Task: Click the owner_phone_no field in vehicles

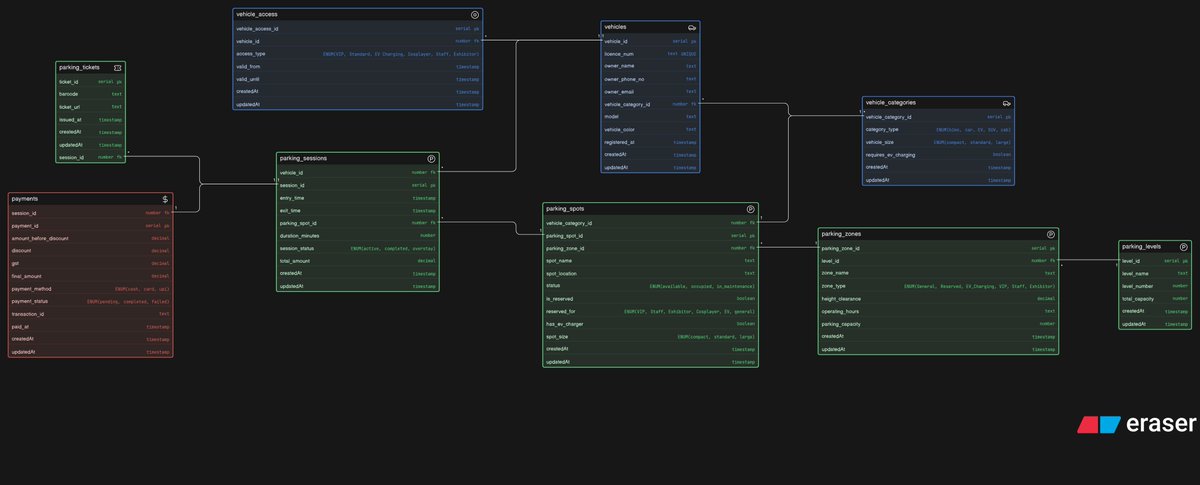Action: [650, 79]
